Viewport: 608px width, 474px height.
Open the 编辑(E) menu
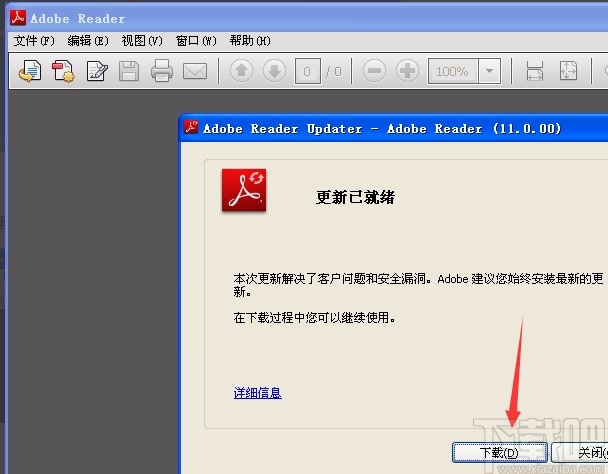88,40
